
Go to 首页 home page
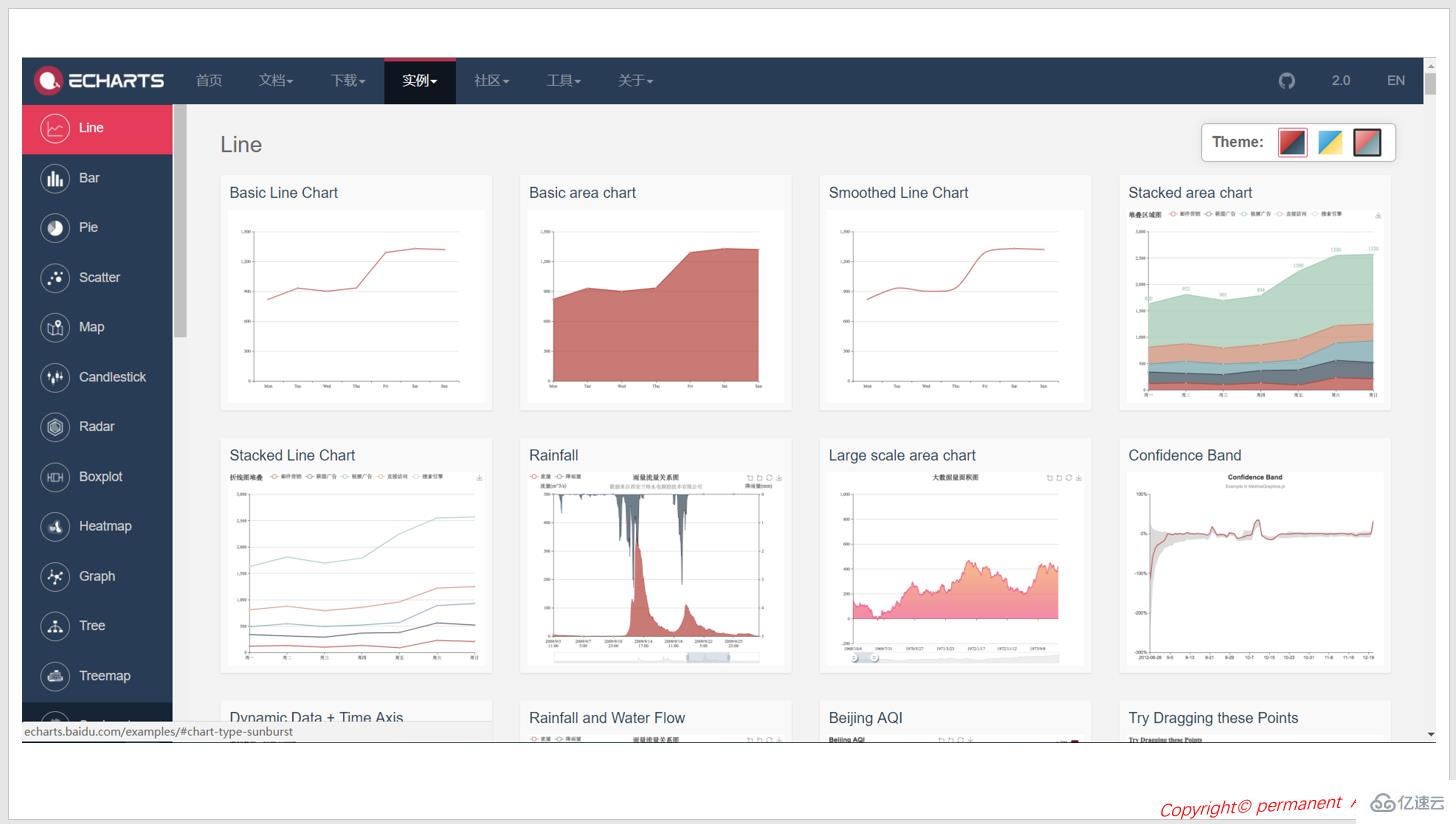coord(209,81)
